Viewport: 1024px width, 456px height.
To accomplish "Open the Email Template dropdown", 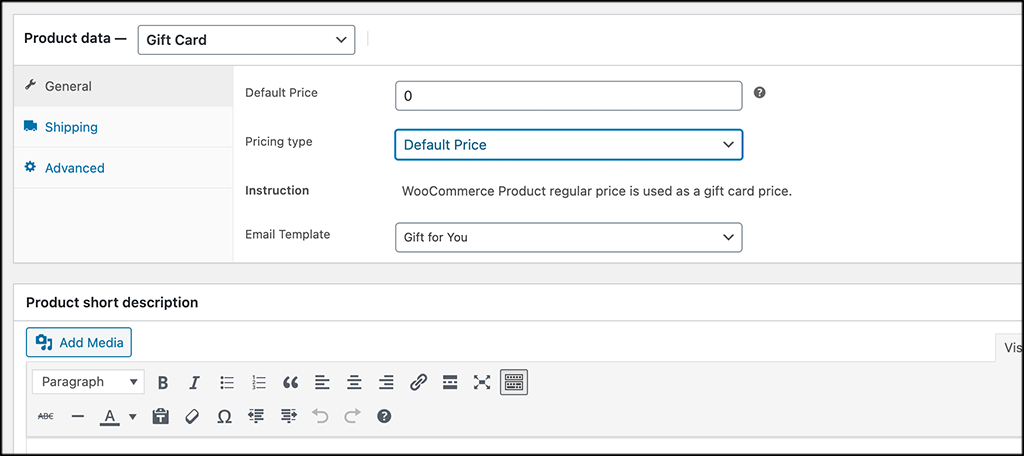I will (568, 237).
